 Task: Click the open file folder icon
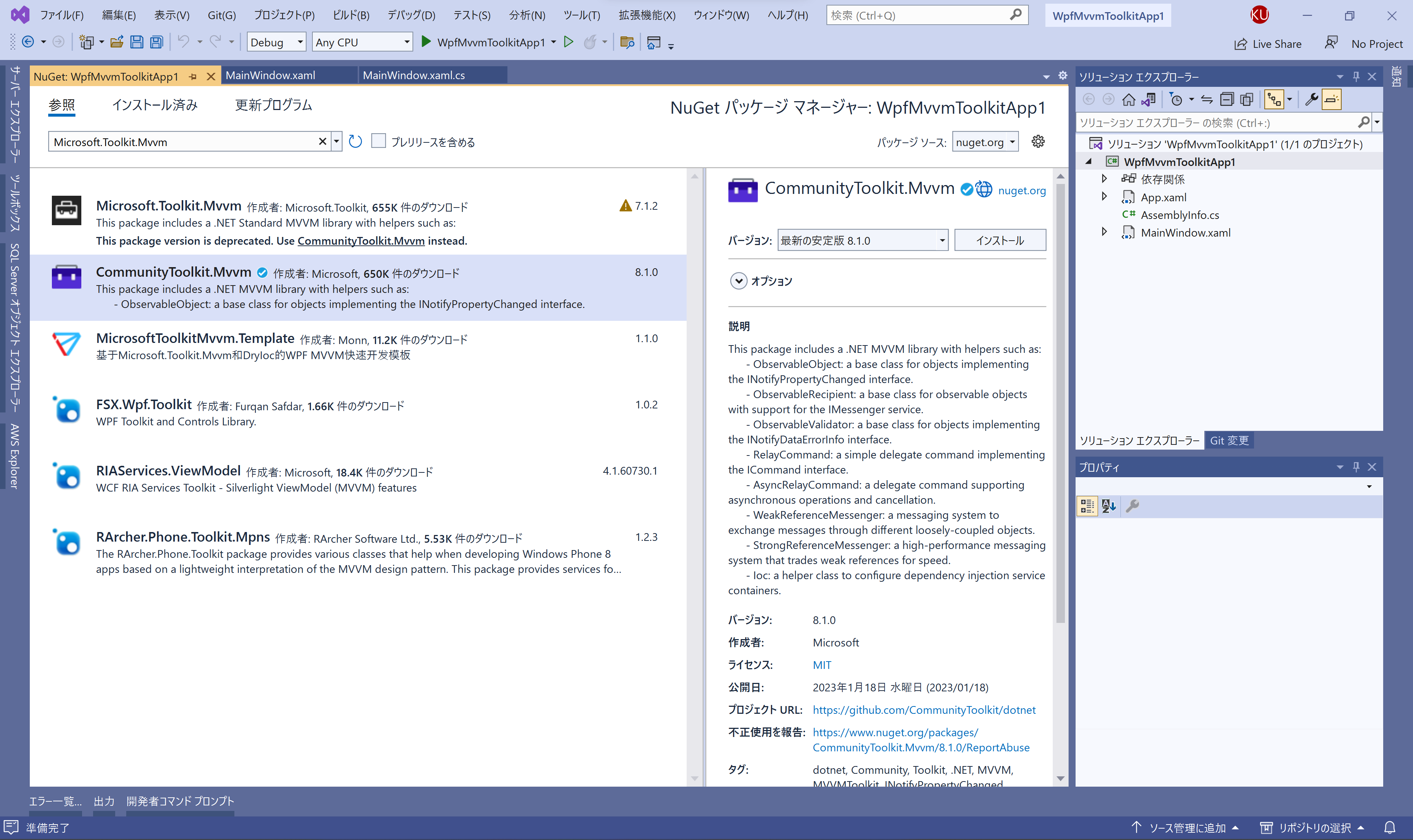117,42
